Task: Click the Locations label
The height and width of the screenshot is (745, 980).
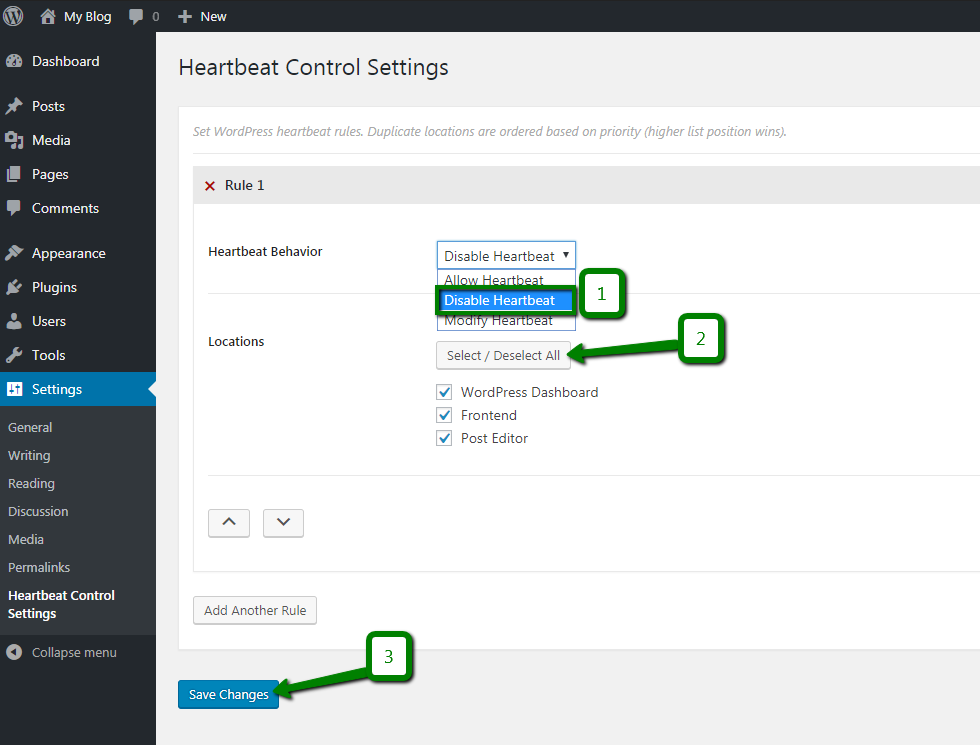Action: [x=236, y=341]
